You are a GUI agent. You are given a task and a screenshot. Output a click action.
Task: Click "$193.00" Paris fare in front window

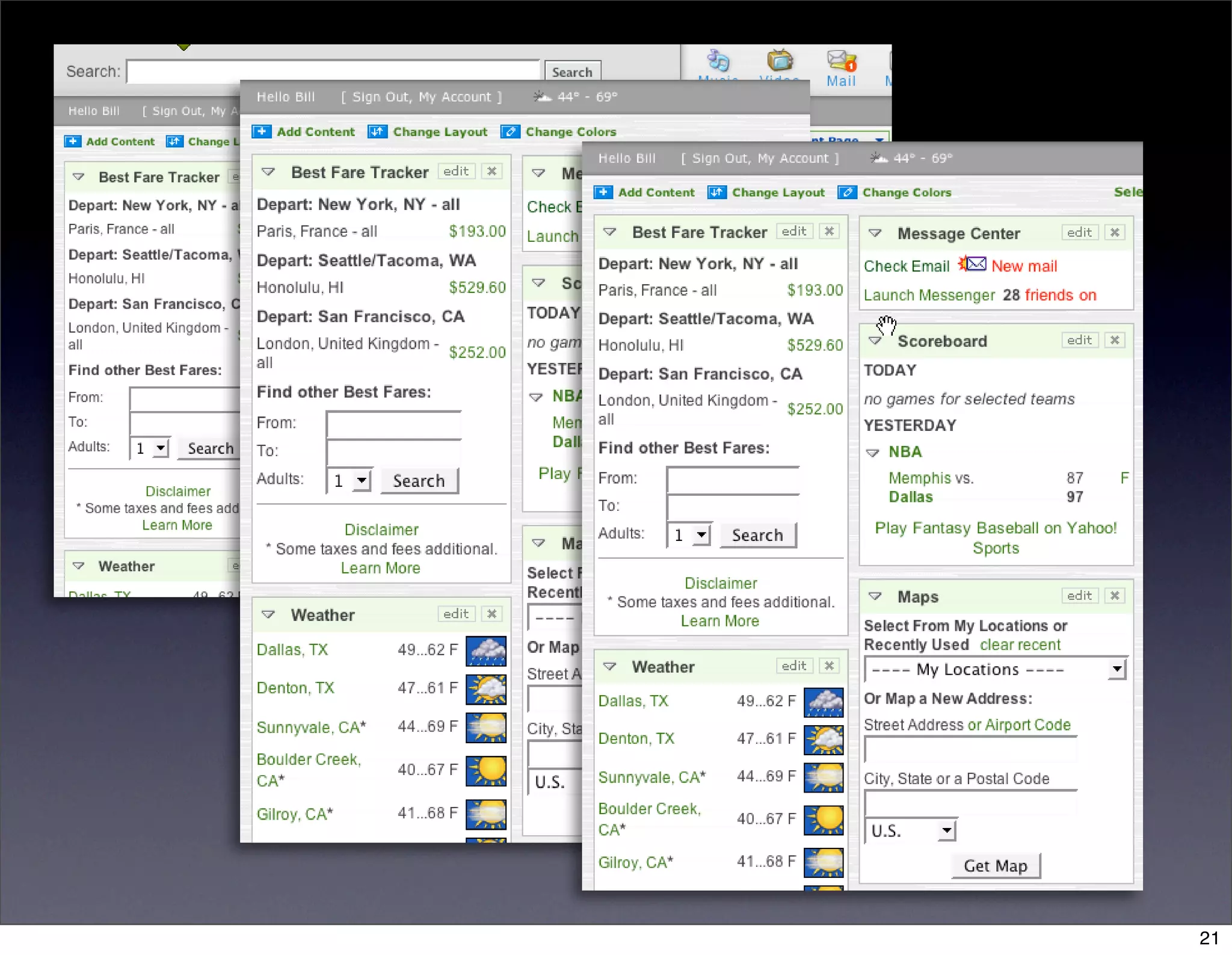815,290
